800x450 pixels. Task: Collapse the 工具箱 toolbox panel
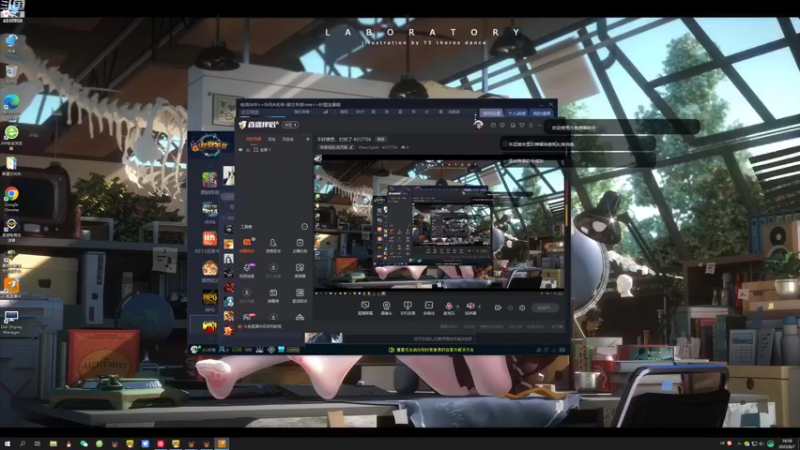305,227
